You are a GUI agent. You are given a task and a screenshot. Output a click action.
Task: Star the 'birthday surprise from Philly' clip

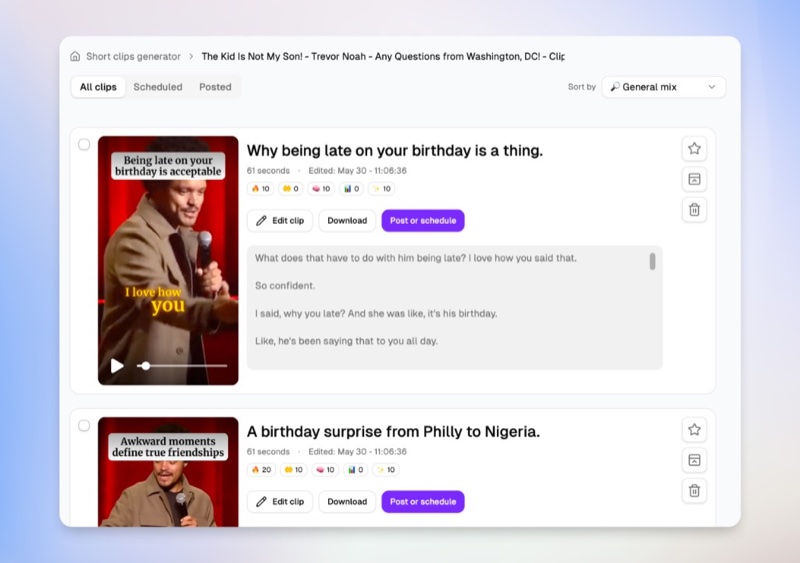click(x=694, y=430)
